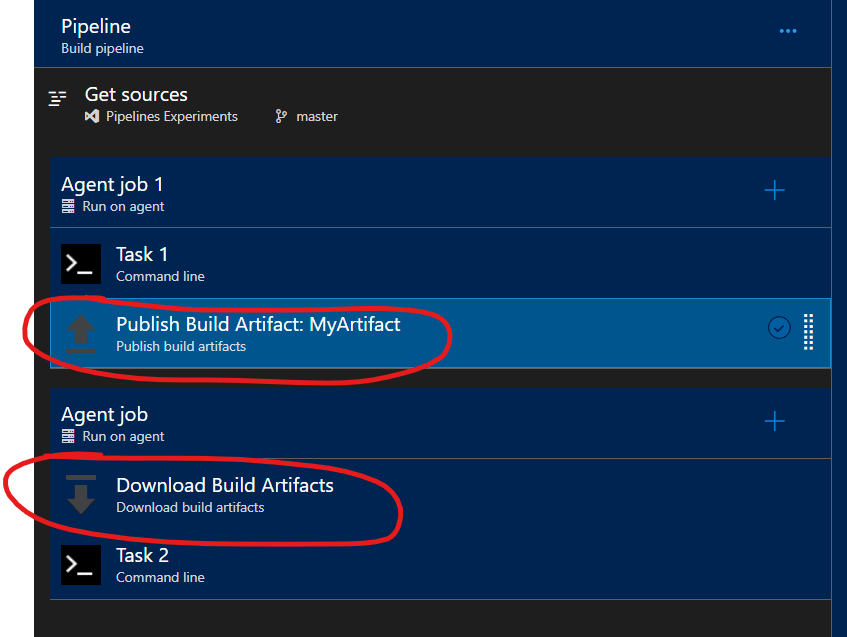847x637 pixels.
Task: Click the Publish build artifacts subtitle
Action: coord(181,346)
